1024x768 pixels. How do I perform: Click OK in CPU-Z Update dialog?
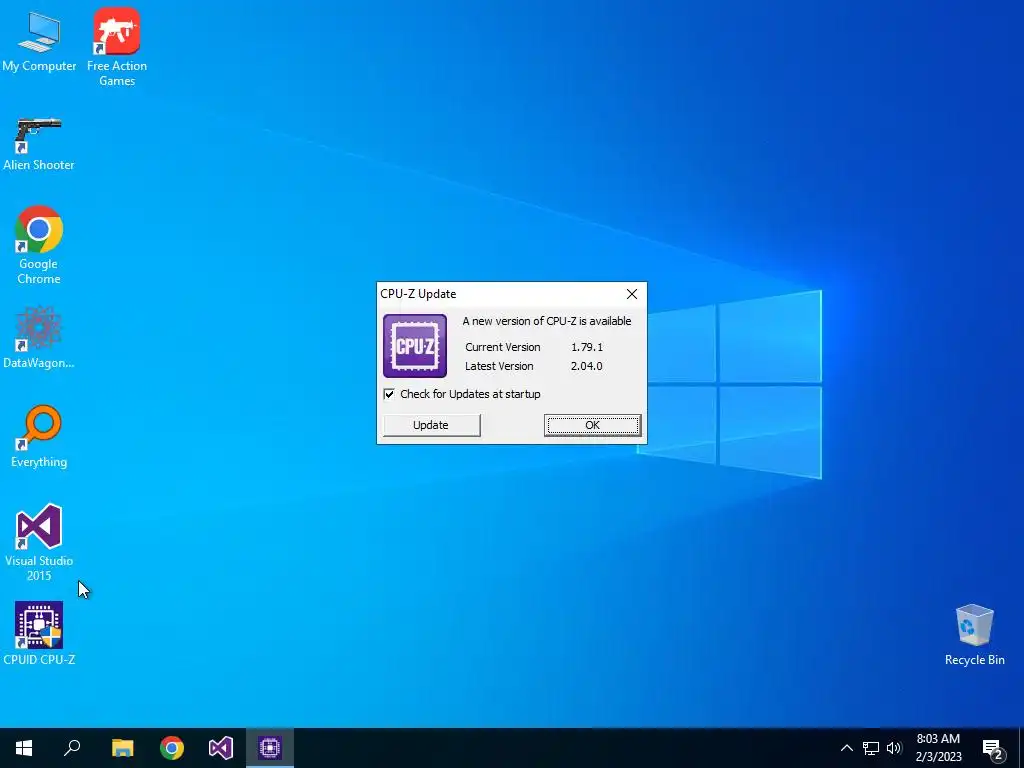click(592, 425)
